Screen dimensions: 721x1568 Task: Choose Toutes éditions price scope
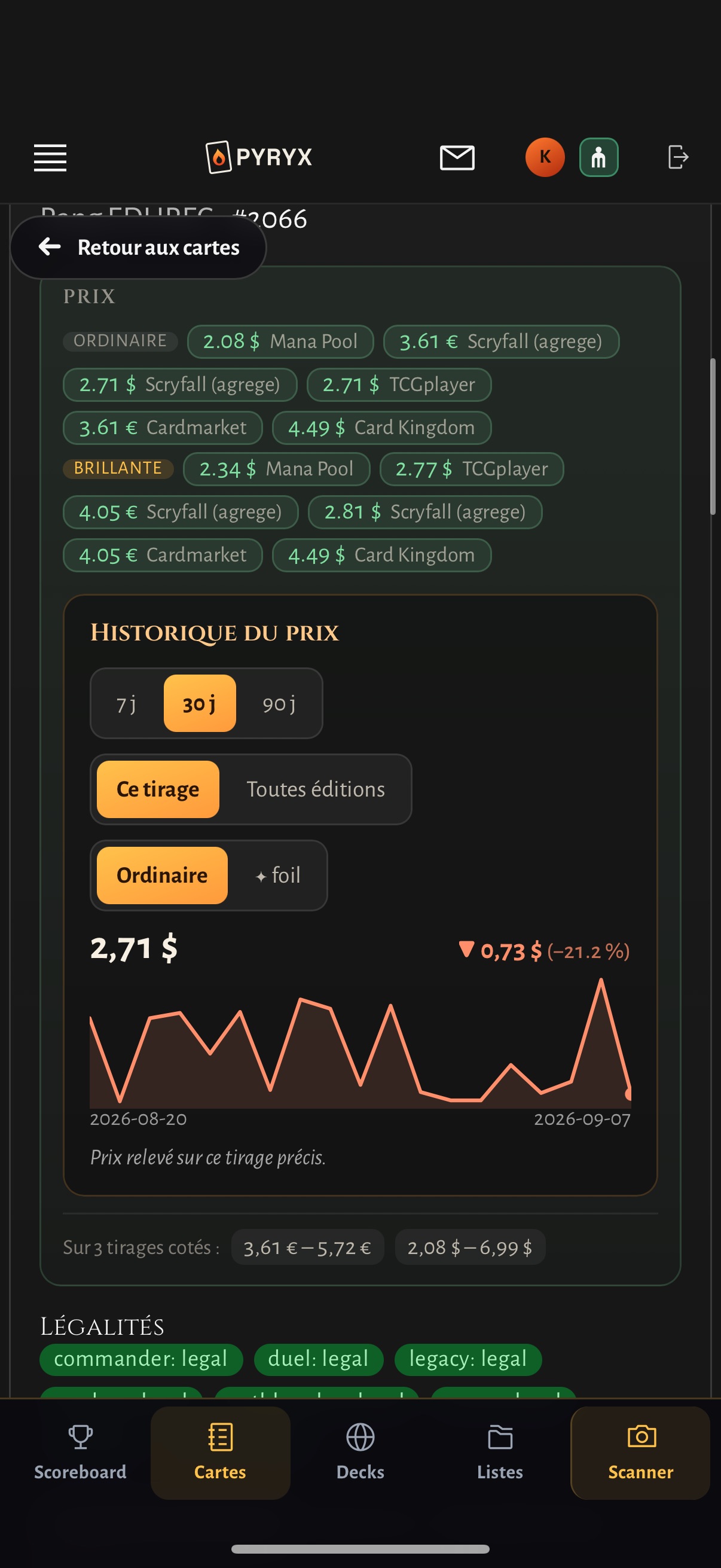316,789
